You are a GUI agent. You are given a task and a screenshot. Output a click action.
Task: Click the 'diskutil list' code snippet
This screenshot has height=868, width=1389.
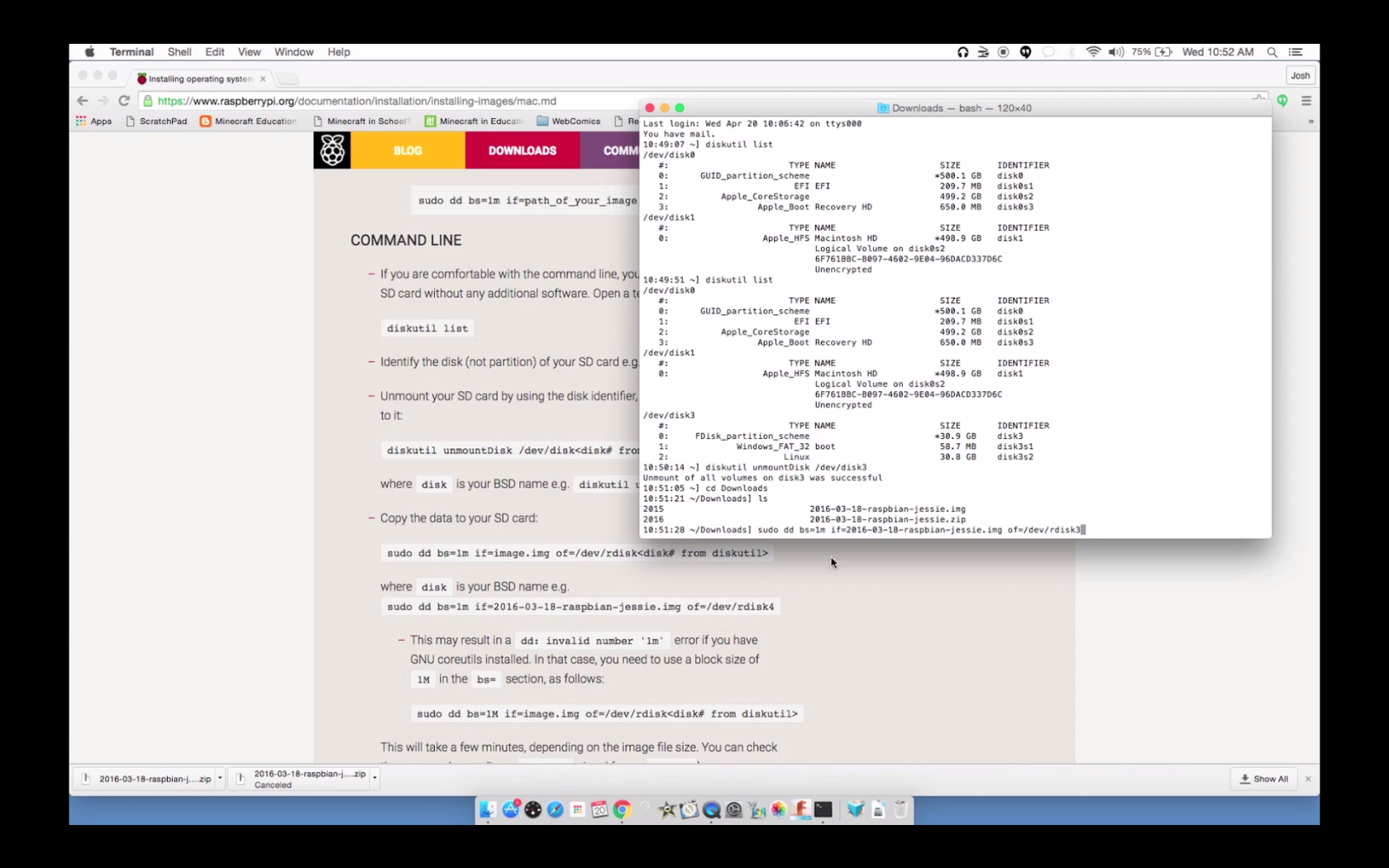pyautogui.click(x=427, y=328)
